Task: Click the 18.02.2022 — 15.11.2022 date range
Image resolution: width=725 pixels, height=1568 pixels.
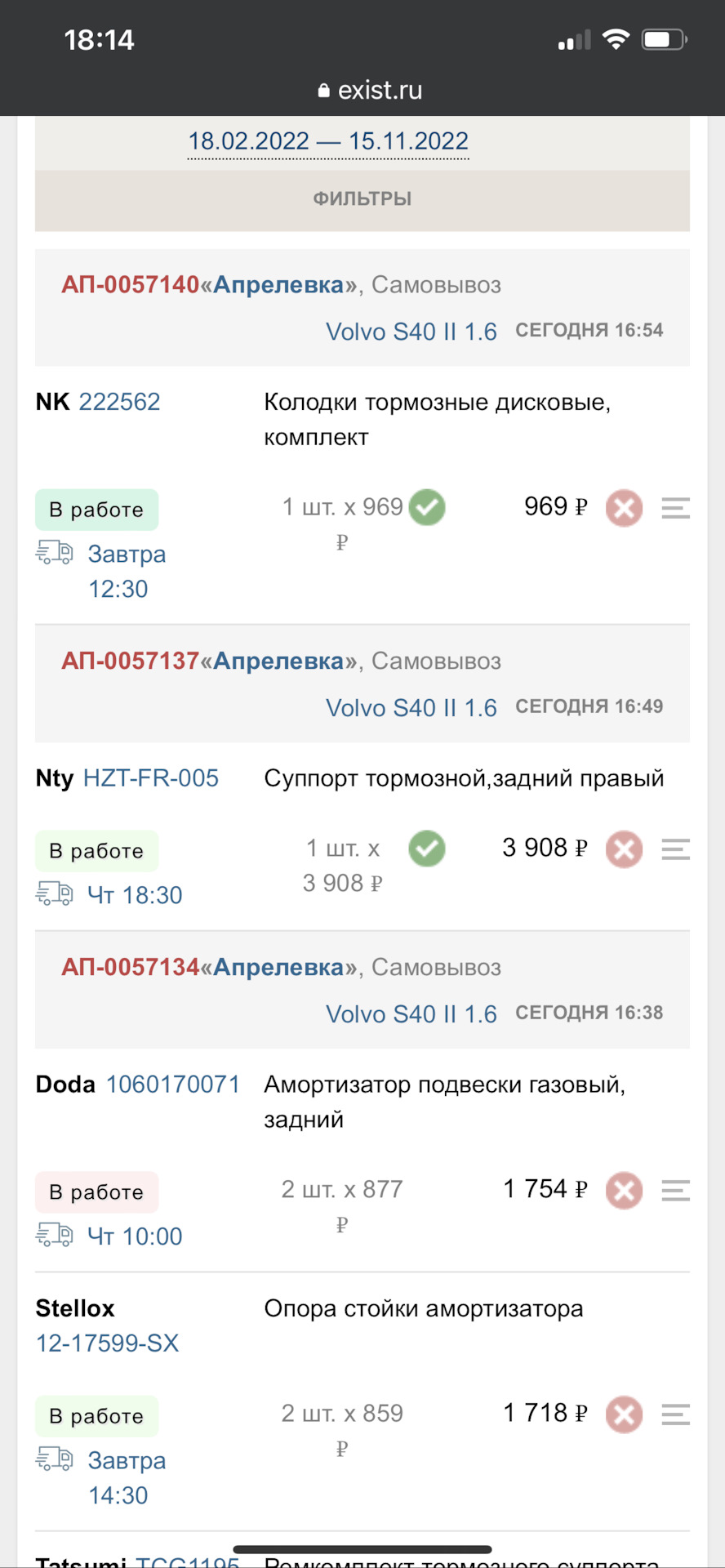Action: (327, 140)
